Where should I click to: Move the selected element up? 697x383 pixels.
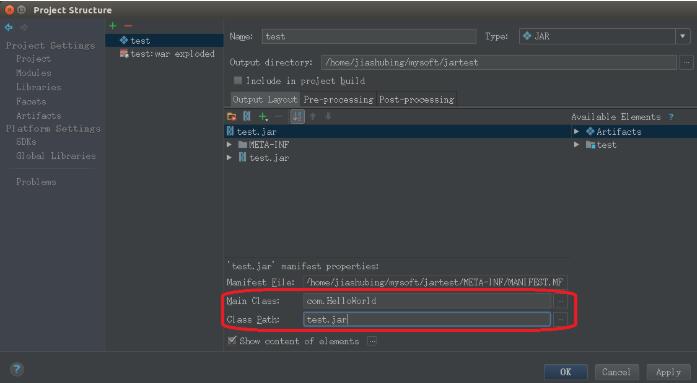click(313, 116)
